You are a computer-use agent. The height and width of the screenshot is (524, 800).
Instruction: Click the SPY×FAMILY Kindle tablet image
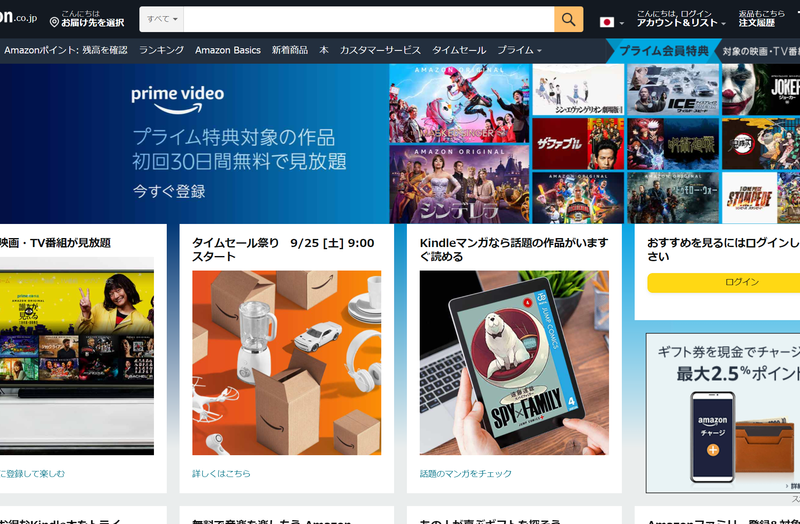[x=514, y=363]
